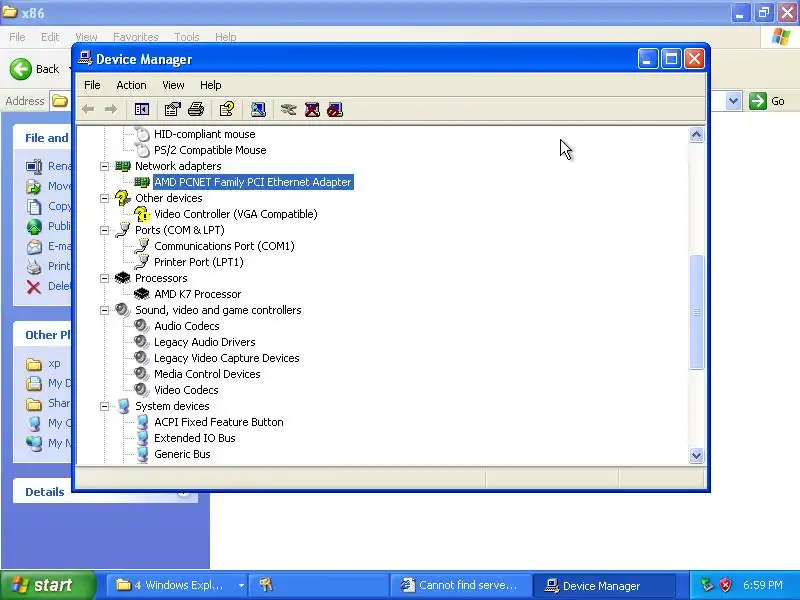Click the Audio Codecs speaker icon

[x=141, y=326]
